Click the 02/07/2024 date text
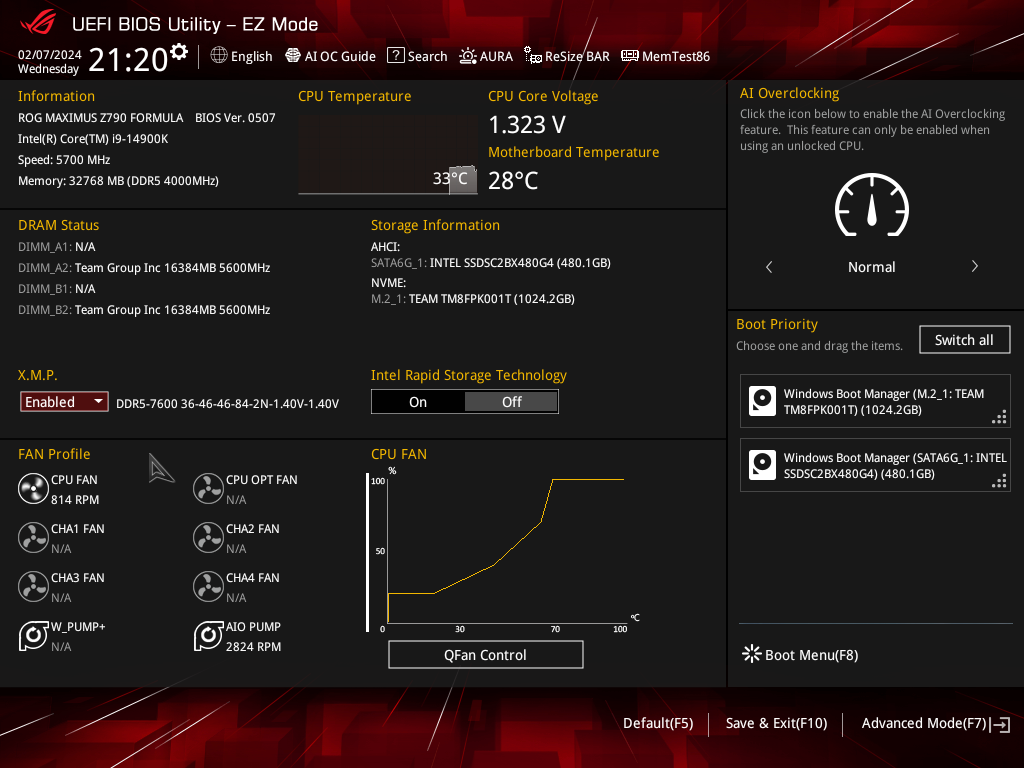This screenshot has width=1024, height=768. click(x=50, y=54)
